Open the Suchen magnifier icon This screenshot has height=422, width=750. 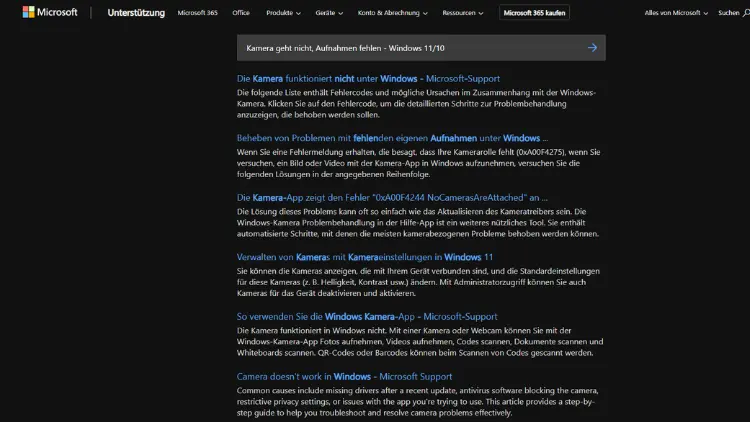746,13
